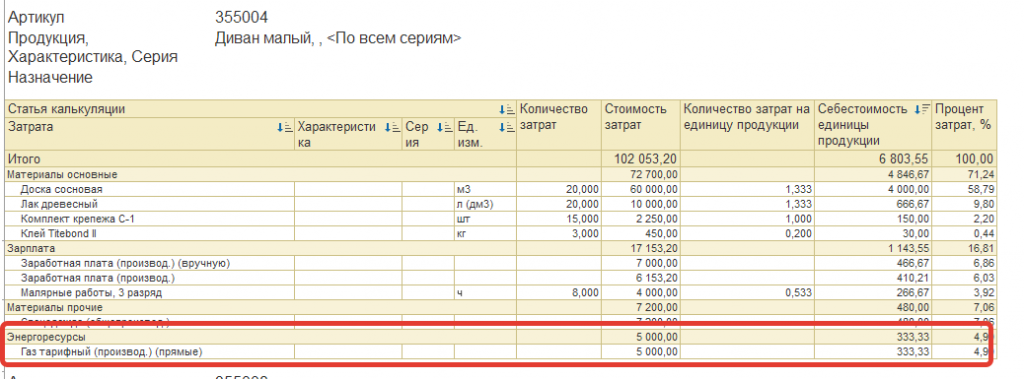1024x379 pixels.
Task: Click sort icon in Характеристика column header
Action: (x=392, y=127)
